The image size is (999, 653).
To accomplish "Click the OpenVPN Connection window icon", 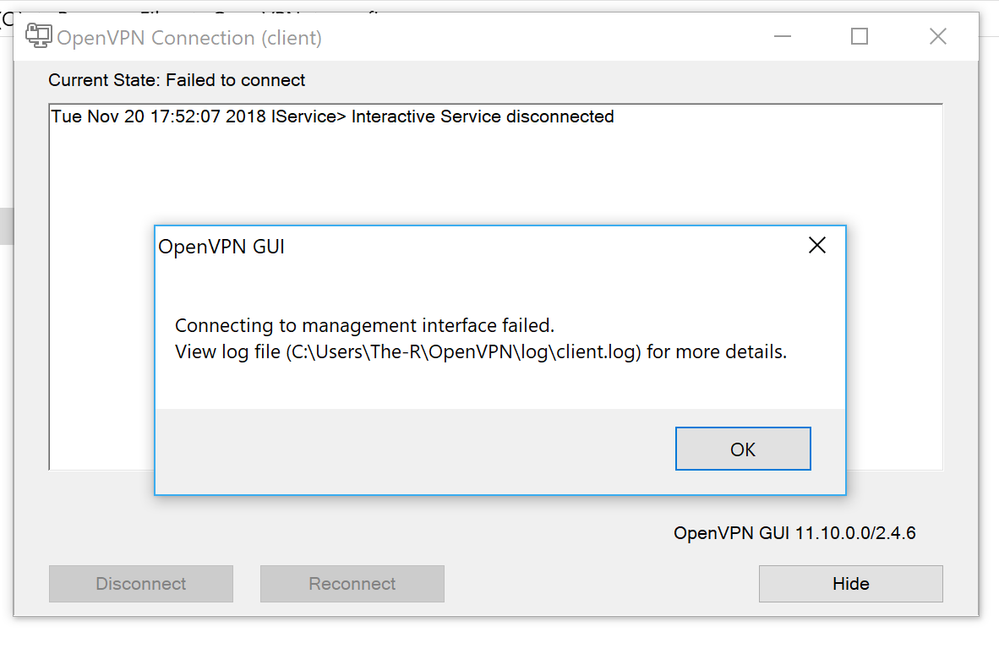I will [38, 36].
